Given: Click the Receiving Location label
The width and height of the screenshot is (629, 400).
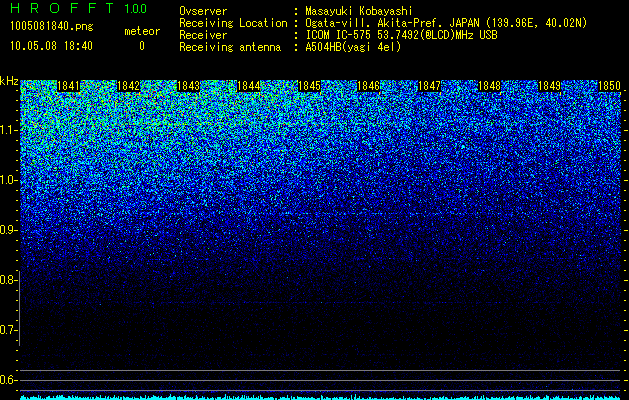Looking at the screenshot, I should tap(233, 23).
